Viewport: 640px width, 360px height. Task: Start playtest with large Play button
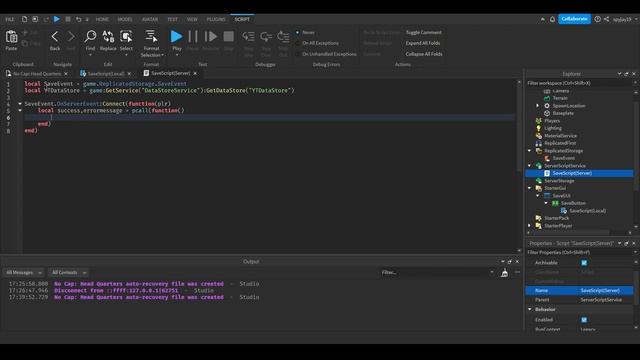tap(176, 36)
